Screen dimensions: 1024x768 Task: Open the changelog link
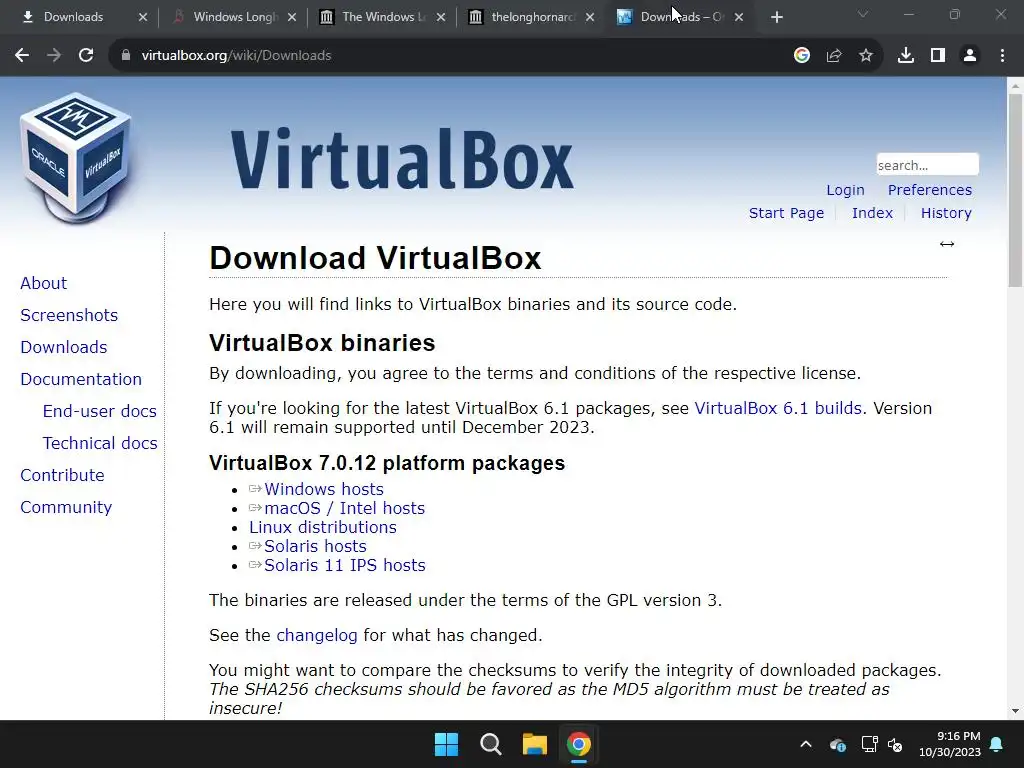click(x=317, y=635)
